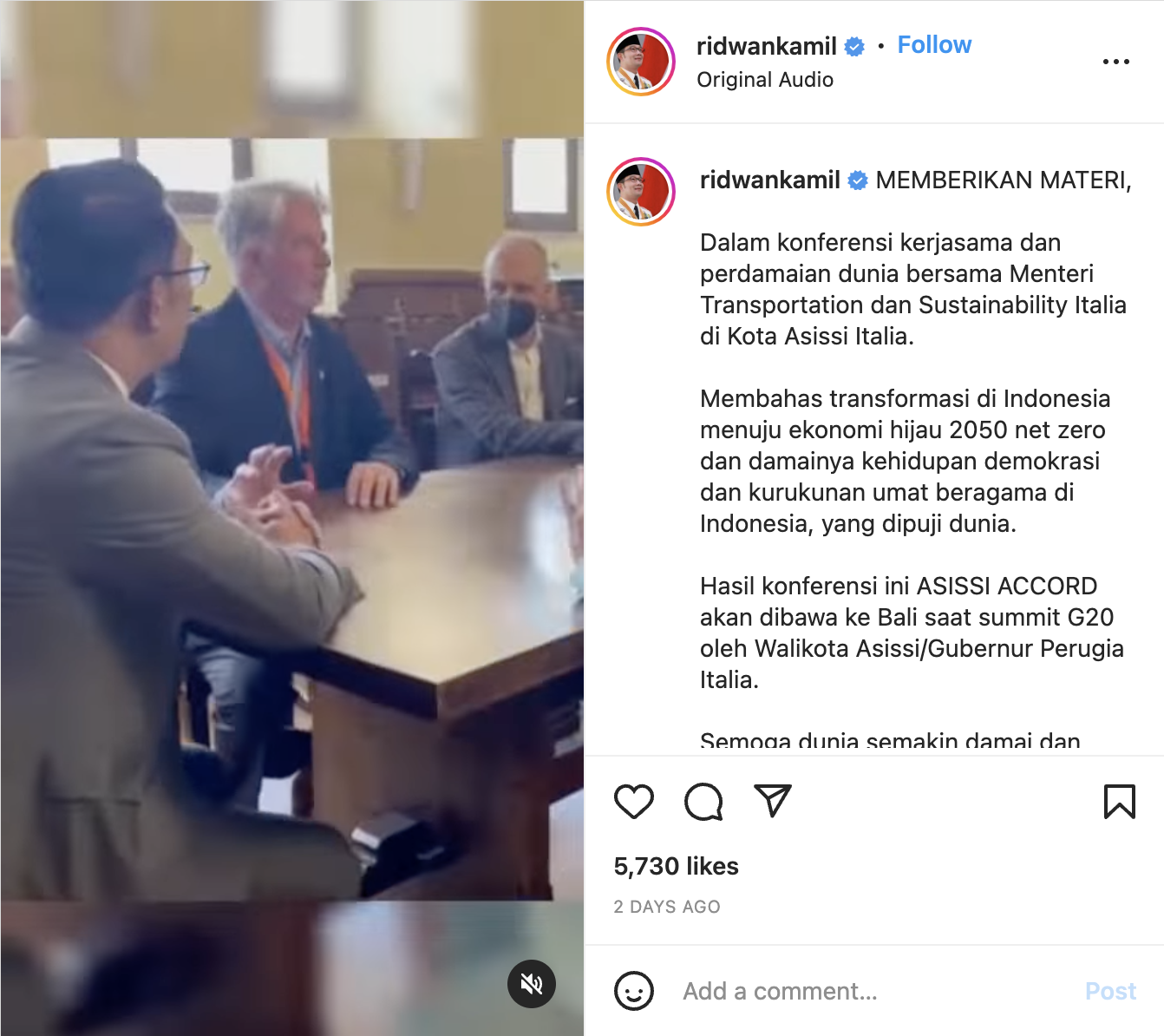Image resolution: width=1164 pixels, height=1036 pixels.
Task: Open ridwankamil username link in header
Action: click(x=767, y=46)
